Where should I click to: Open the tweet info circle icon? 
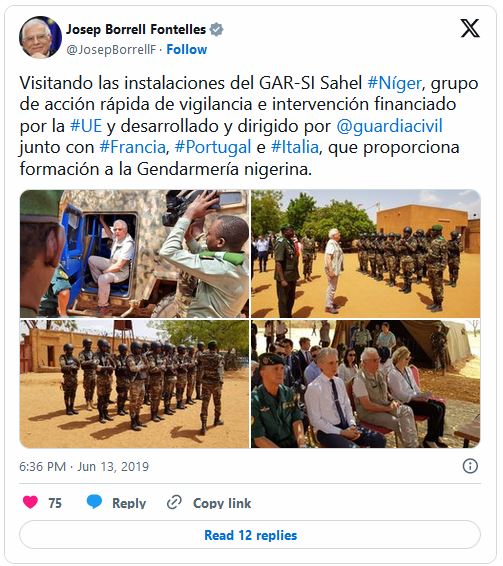pyautogui.click(x=470, y=466)
